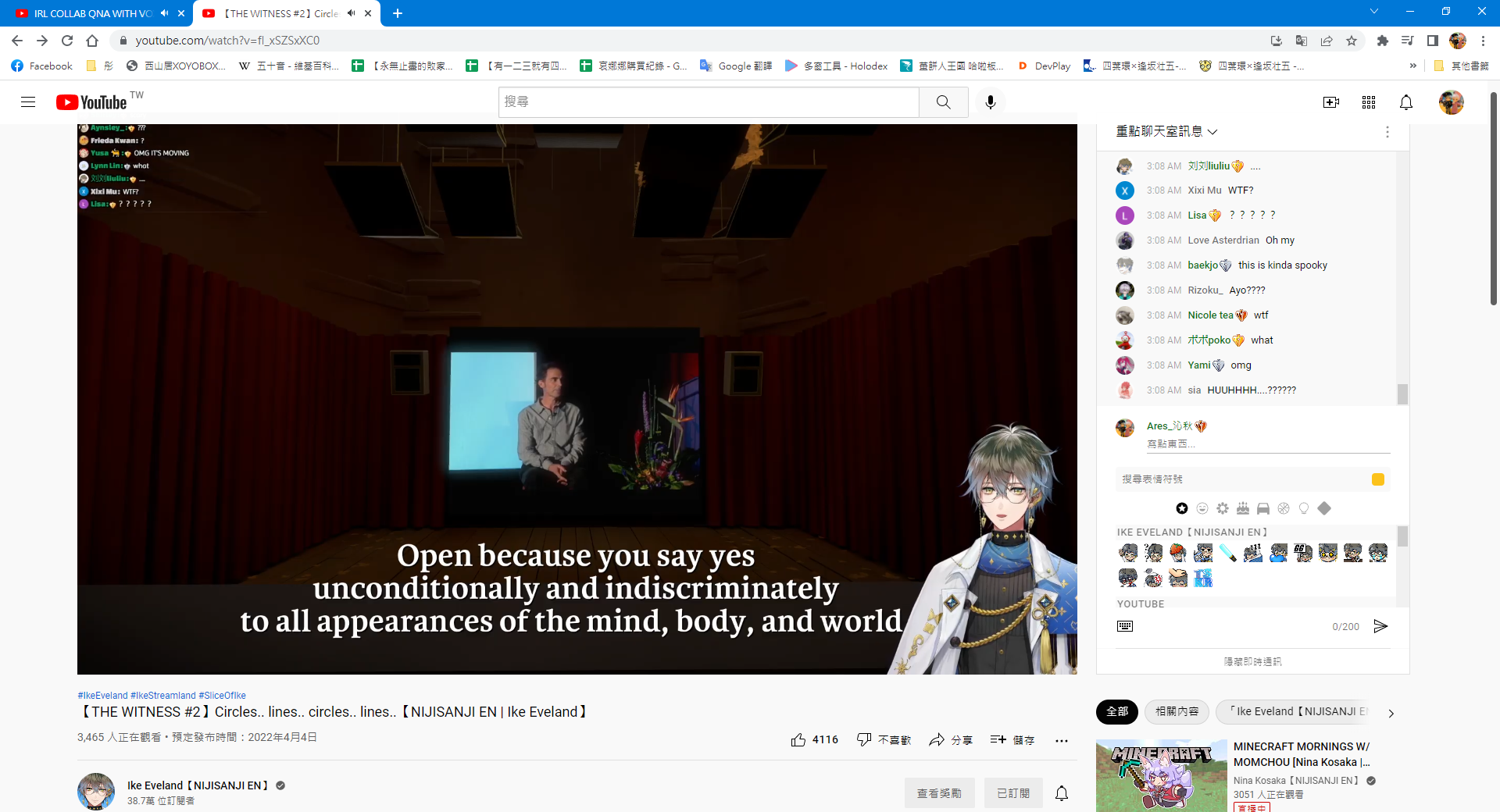
Task: Open Minecraft Mornings recommended video thumbnail
Action: 1162,776
